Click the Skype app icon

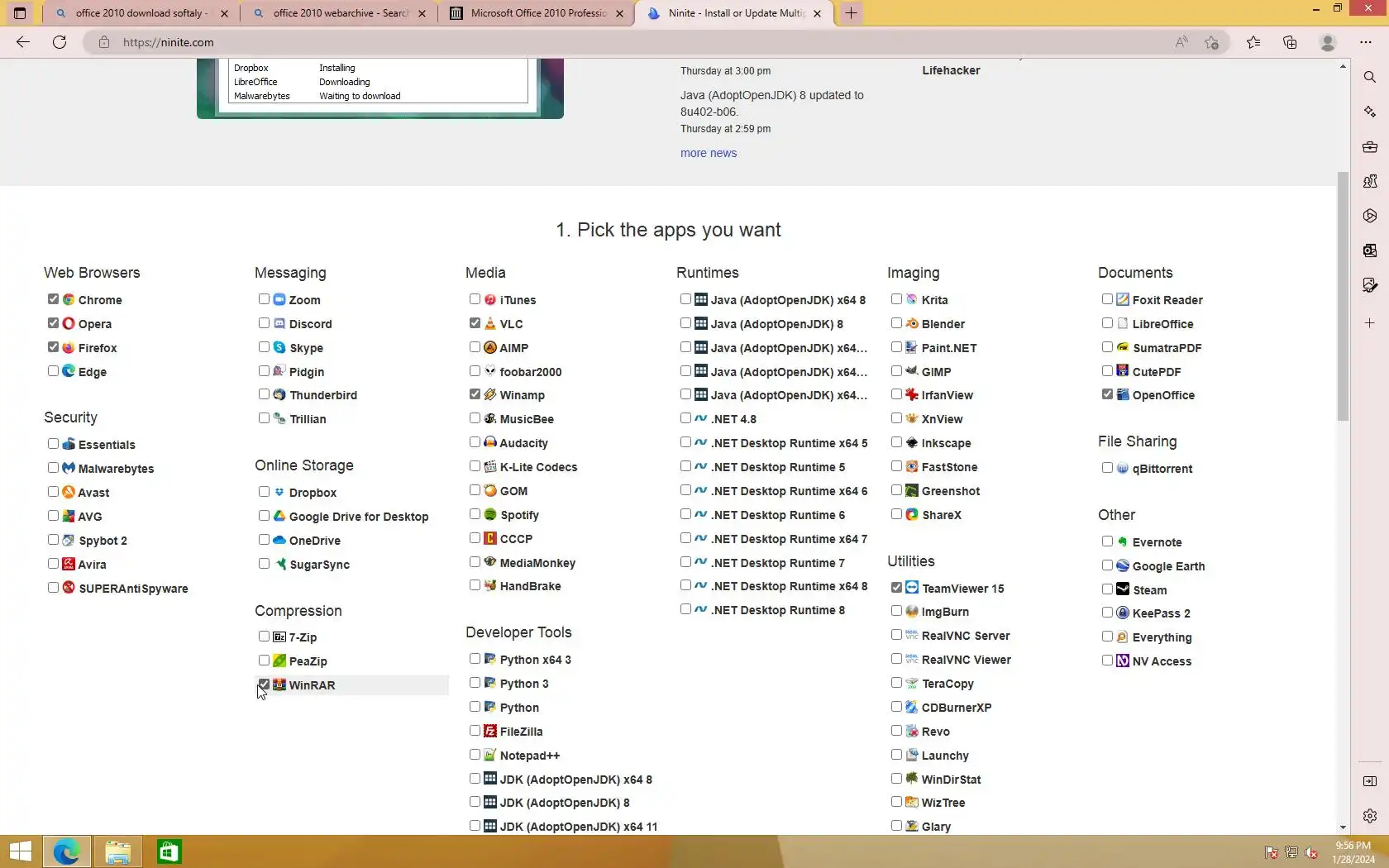(279, 347)
